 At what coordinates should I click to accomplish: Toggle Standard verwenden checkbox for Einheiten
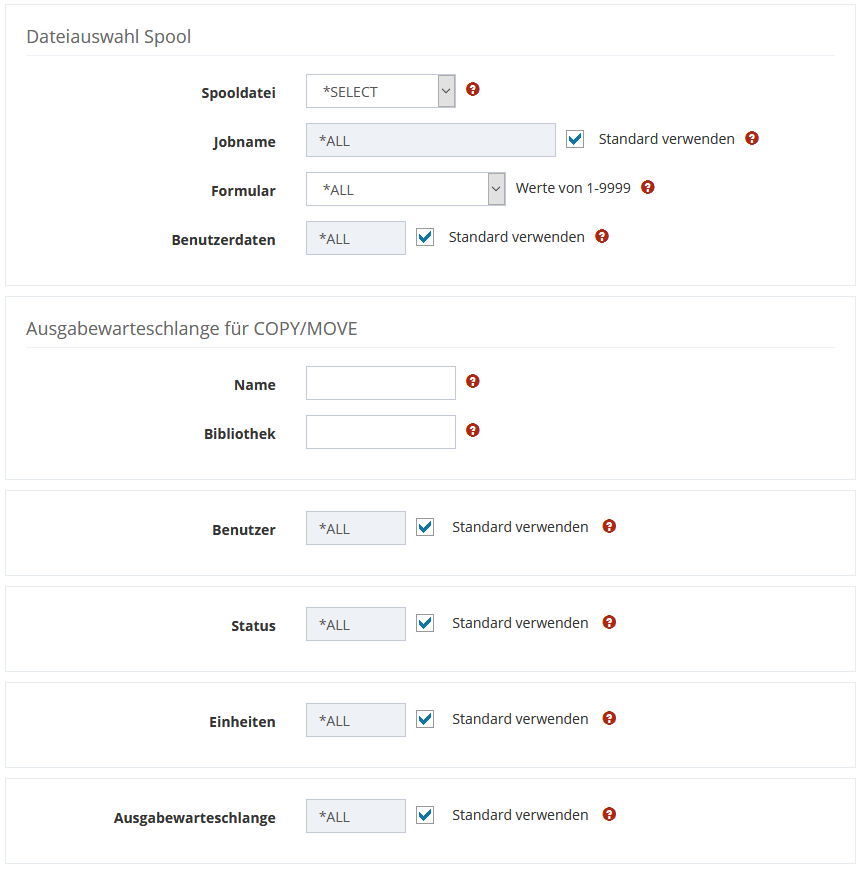tap(425, 719)
